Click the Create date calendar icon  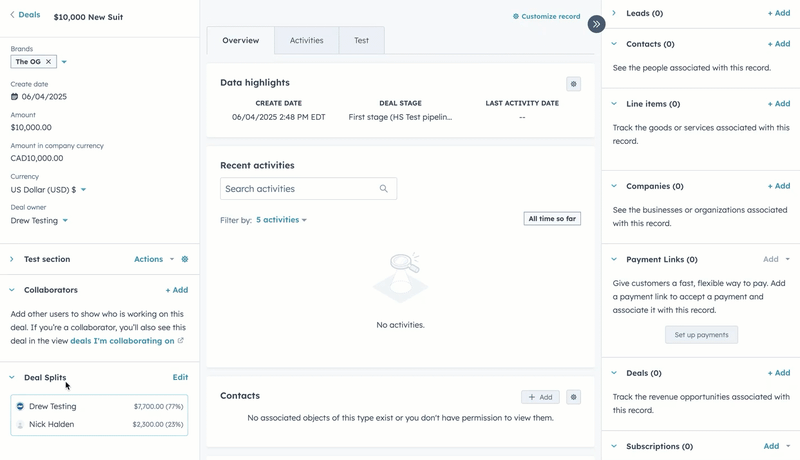pyautogui.click(x=14, y=96)
